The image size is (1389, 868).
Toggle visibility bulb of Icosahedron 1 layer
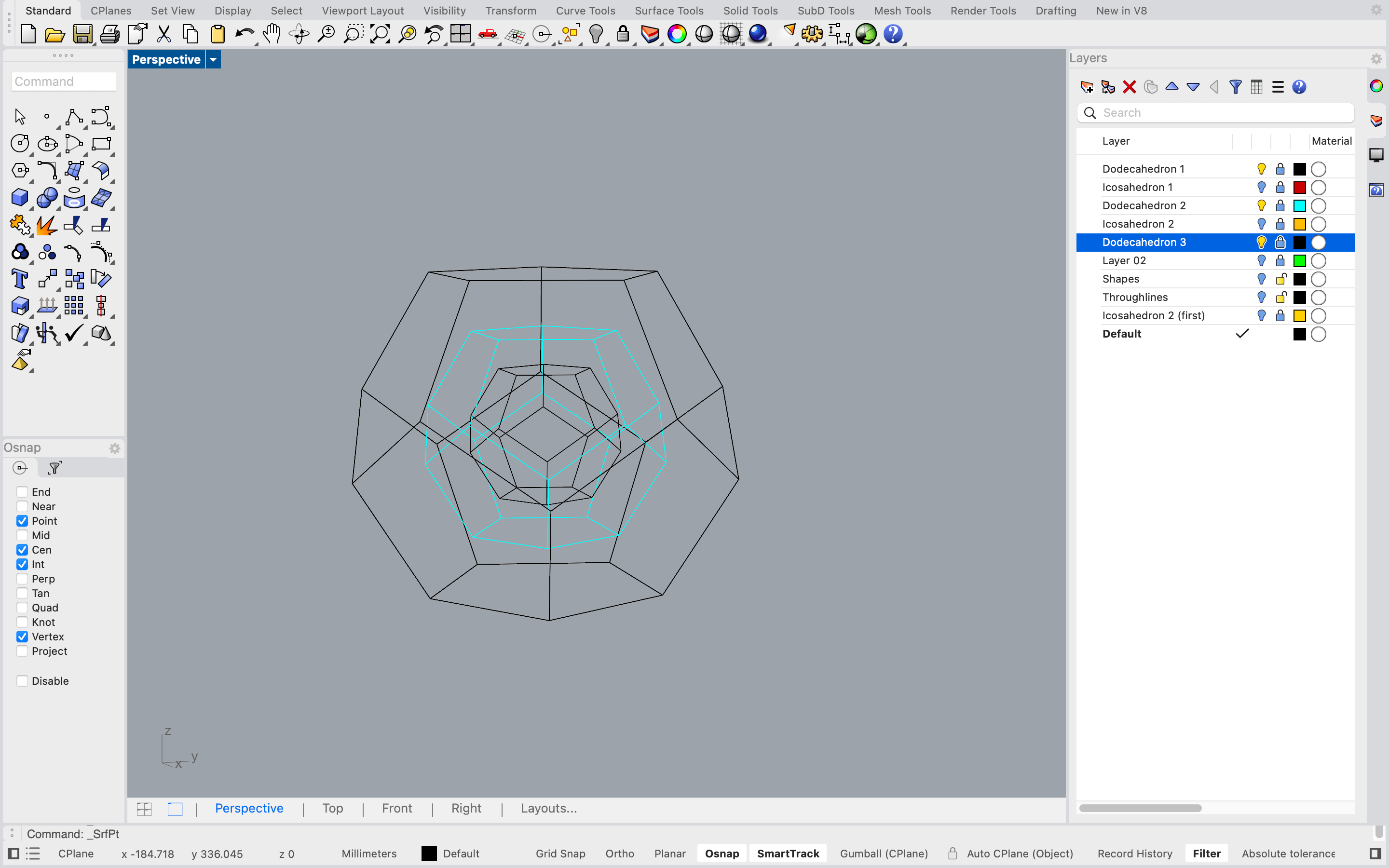pyautogui.click(x=1261, y=187)
